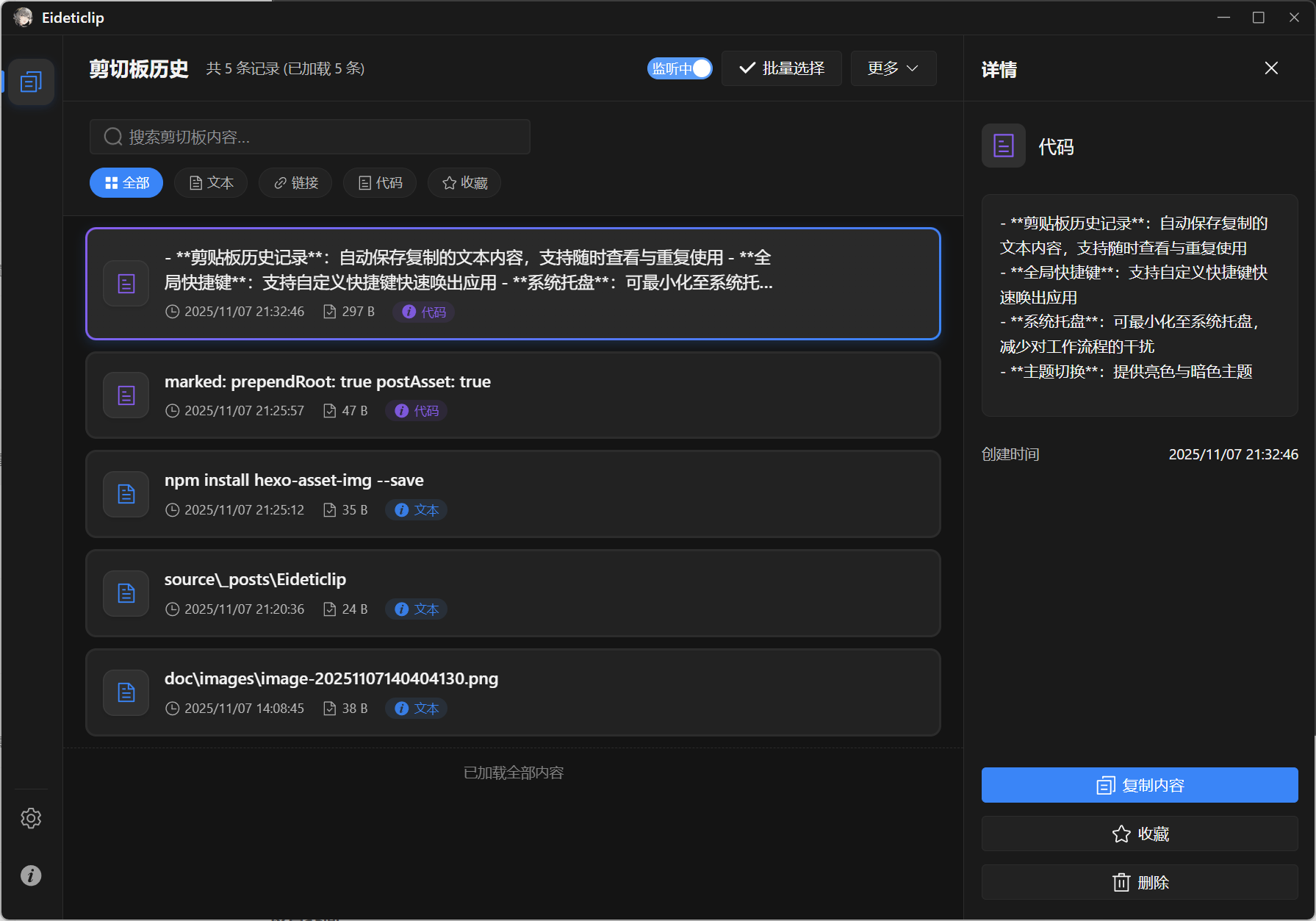Switch to the 文本 filter tab
This screenshot has width=1316, height=921.
(211, 183)
